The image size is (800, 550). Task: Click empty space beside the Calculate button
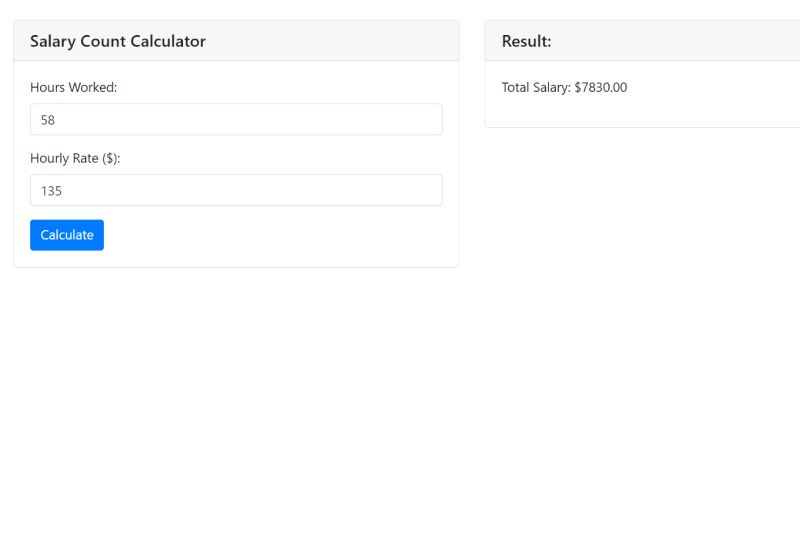270,235
